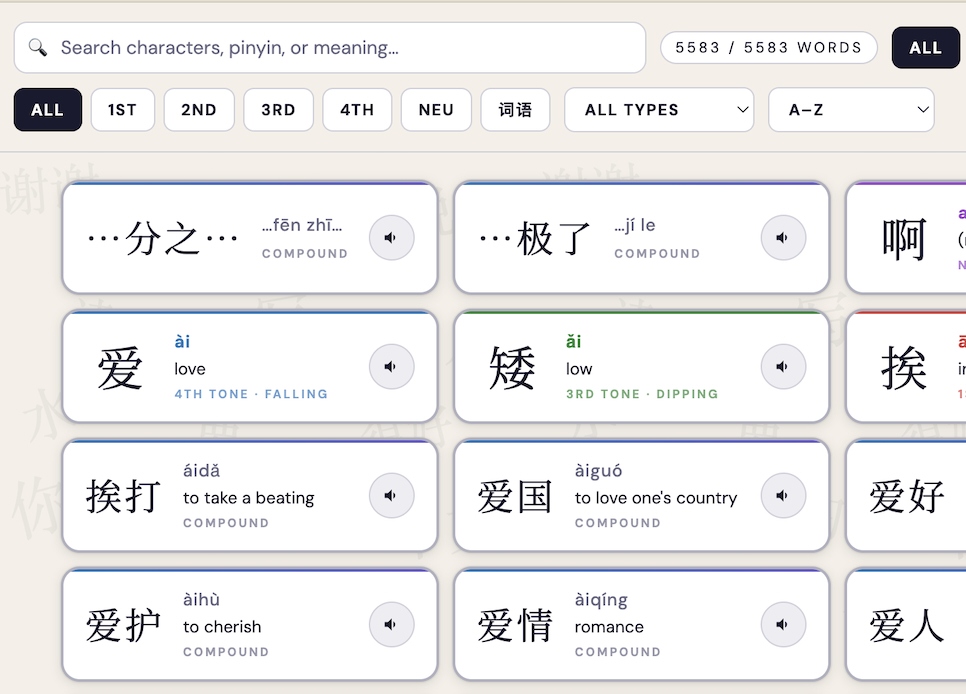Click the pinyin ǎi text

[x=574, y=341]
